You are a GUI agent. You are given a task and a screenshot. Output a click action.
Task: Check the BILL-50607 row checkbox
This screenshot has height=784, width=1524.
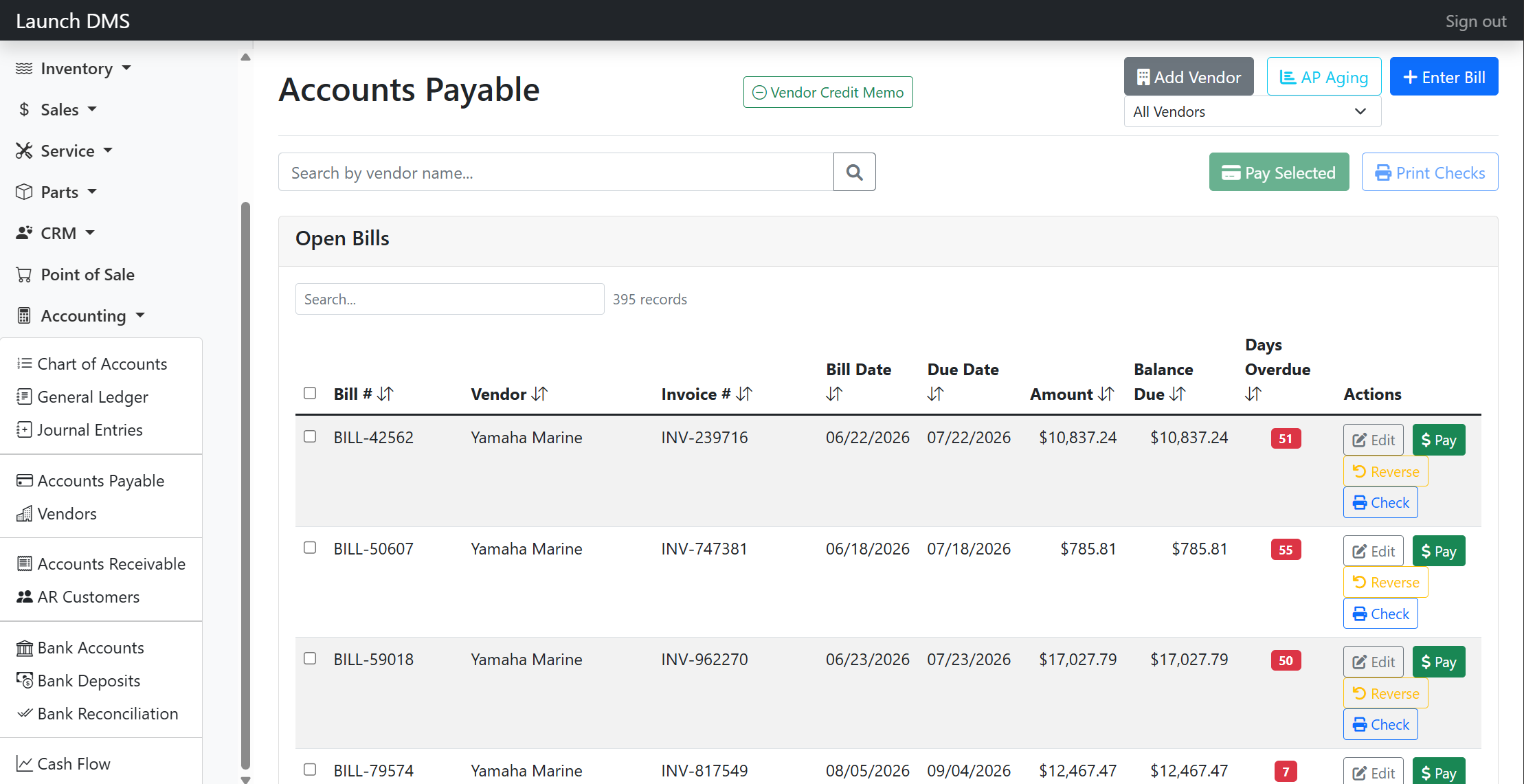(x=310, y=548)
